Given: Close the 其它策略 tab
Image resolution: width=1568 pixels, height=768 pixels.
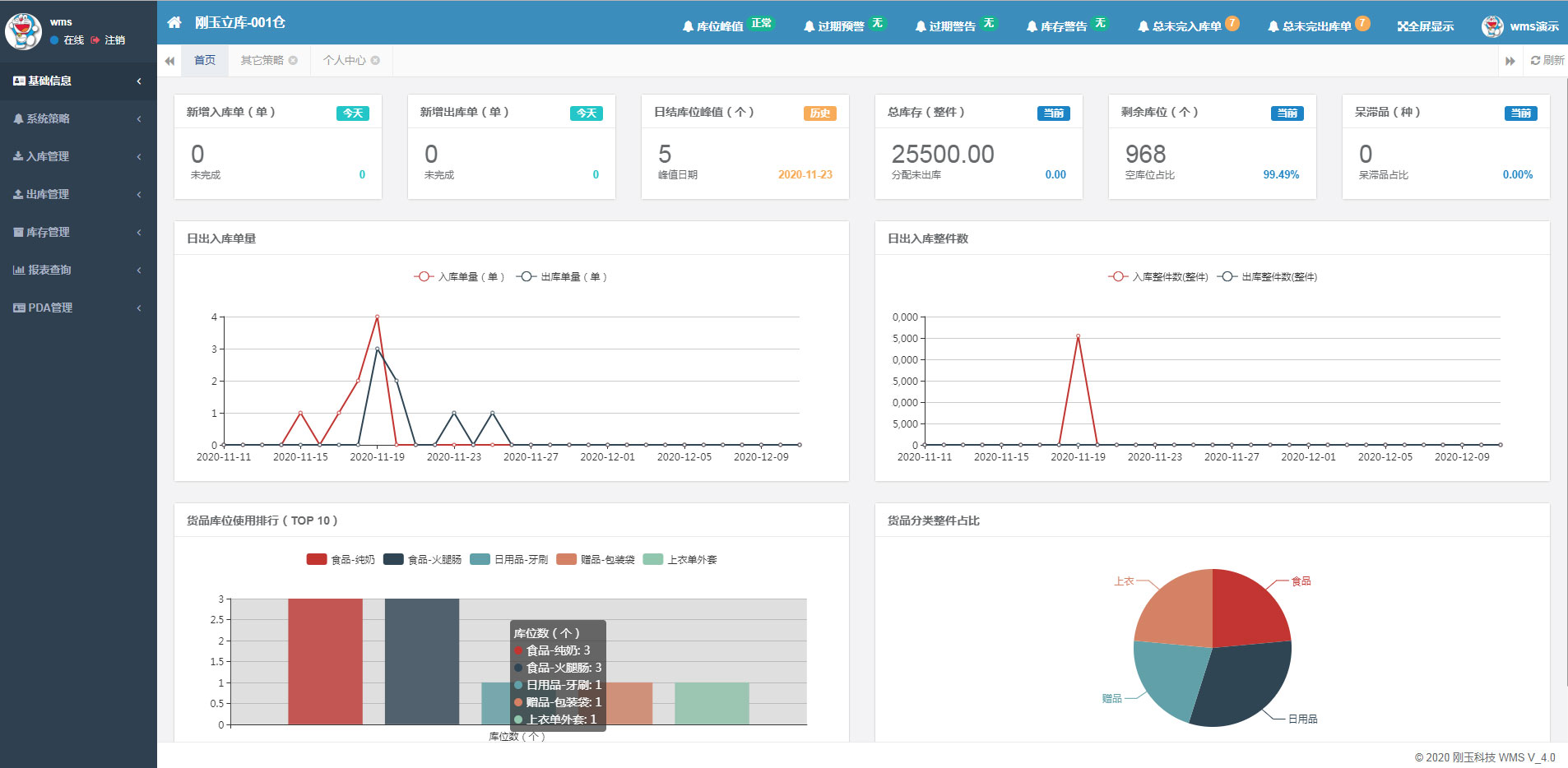Looking at the screenshot, I should coord(293,60).
